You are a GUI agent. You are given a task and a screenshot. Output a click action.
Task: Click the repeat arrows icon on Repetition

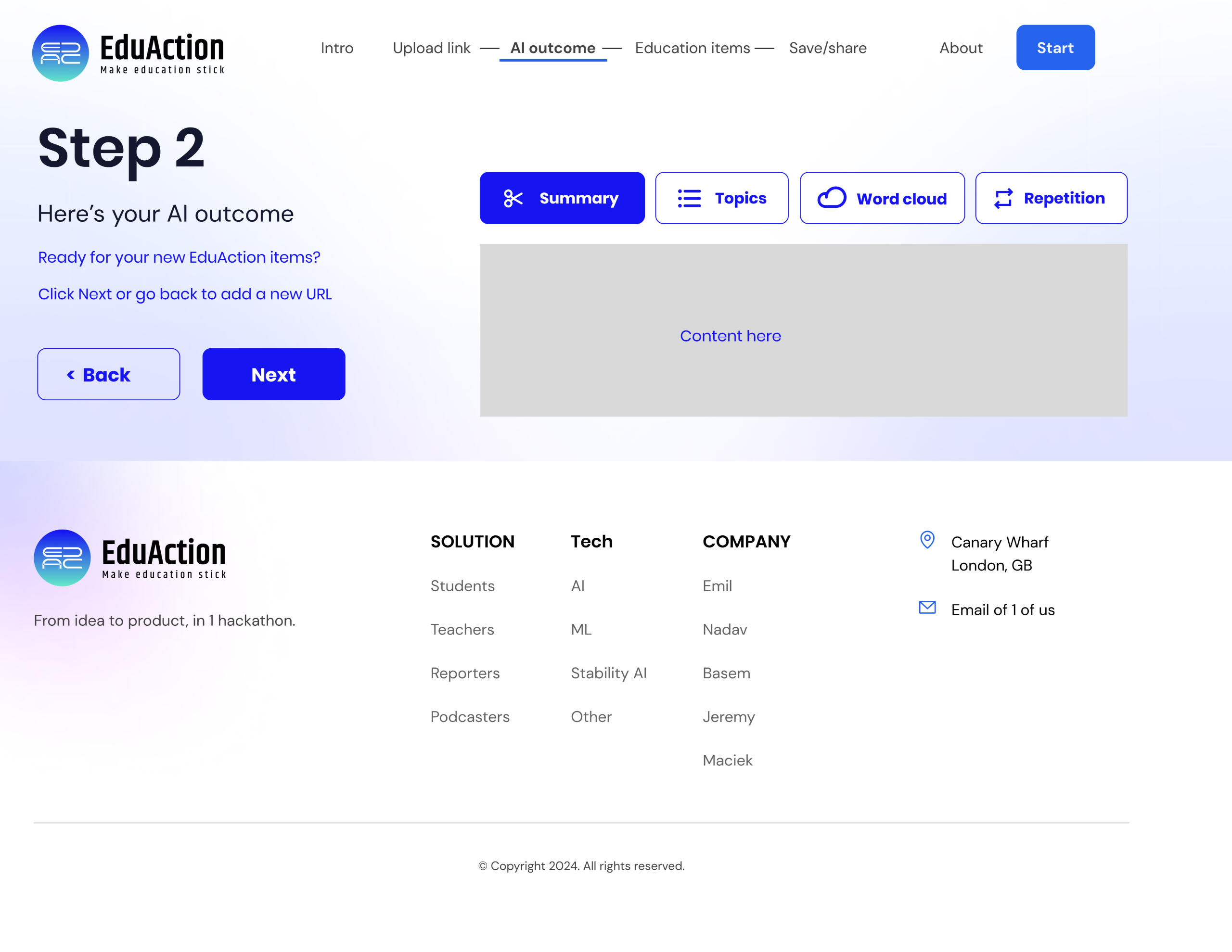click(1003, 199)
